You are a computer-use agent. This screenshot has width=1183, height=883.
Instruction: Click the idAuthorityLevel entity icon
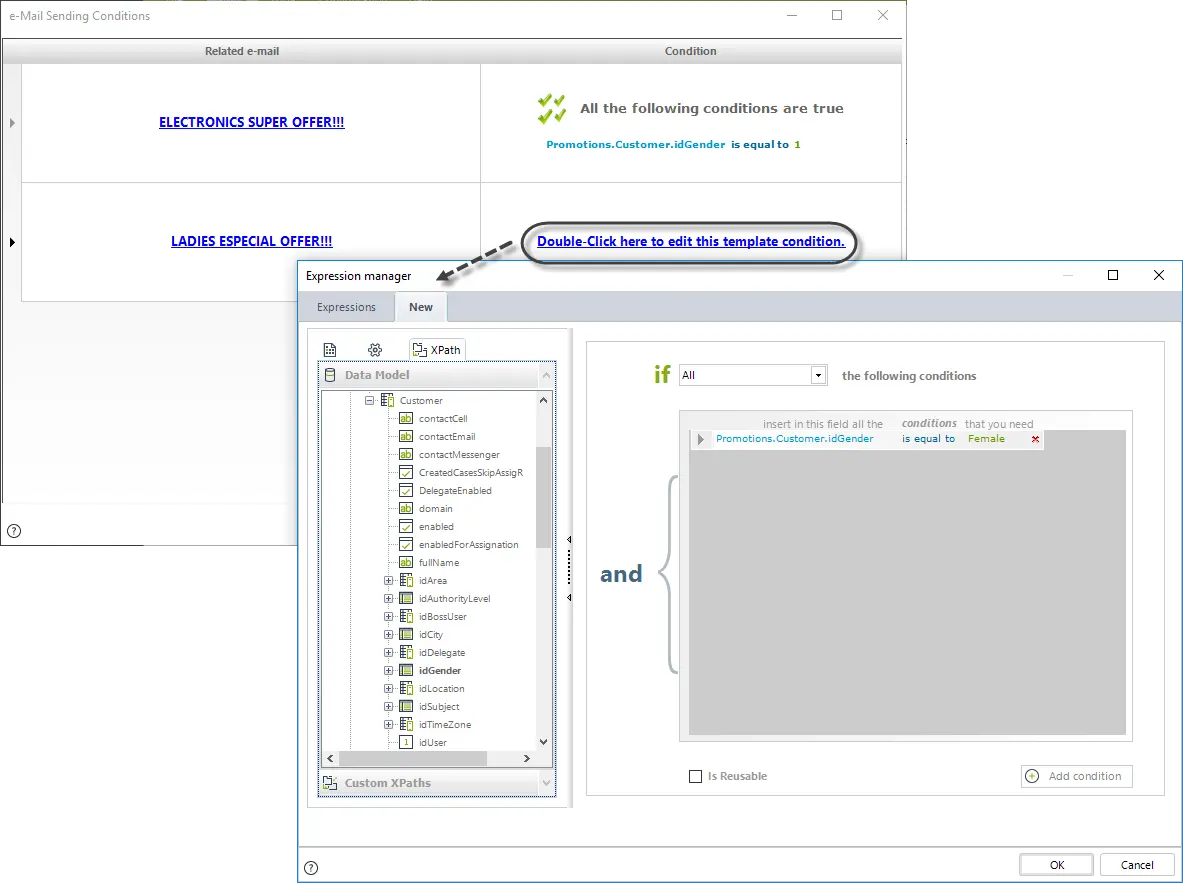[x=406, y=598]
